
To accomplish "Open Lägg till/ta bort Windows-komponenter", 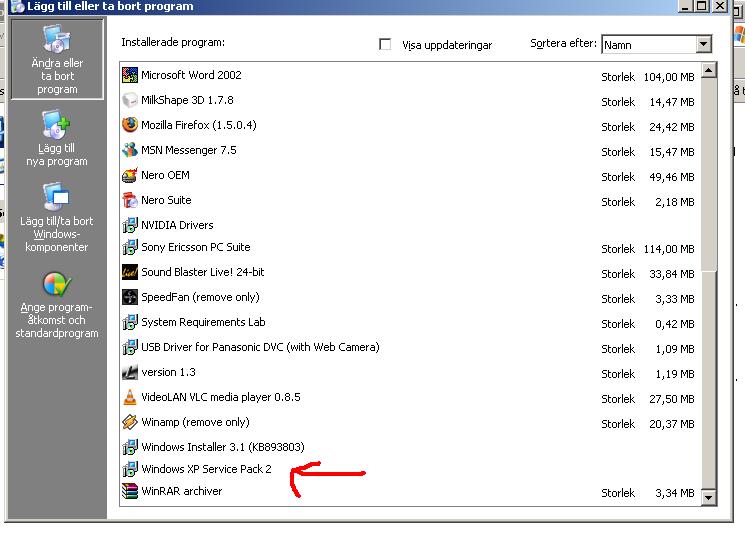I will [x=57, y=217].
